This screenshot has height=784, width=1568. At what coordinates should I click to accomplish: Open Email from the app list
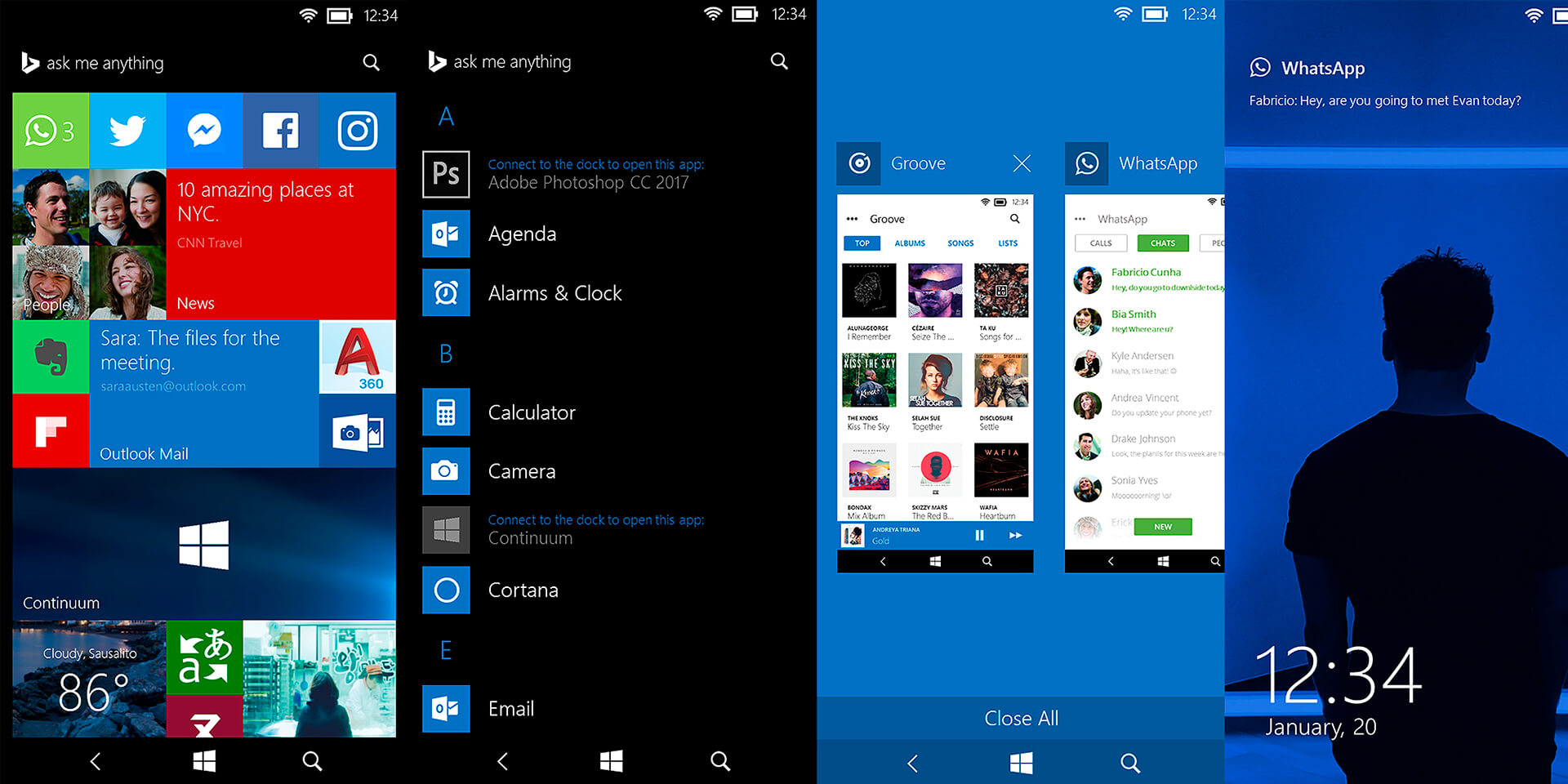pyautogui.click(x=479, y=708)
